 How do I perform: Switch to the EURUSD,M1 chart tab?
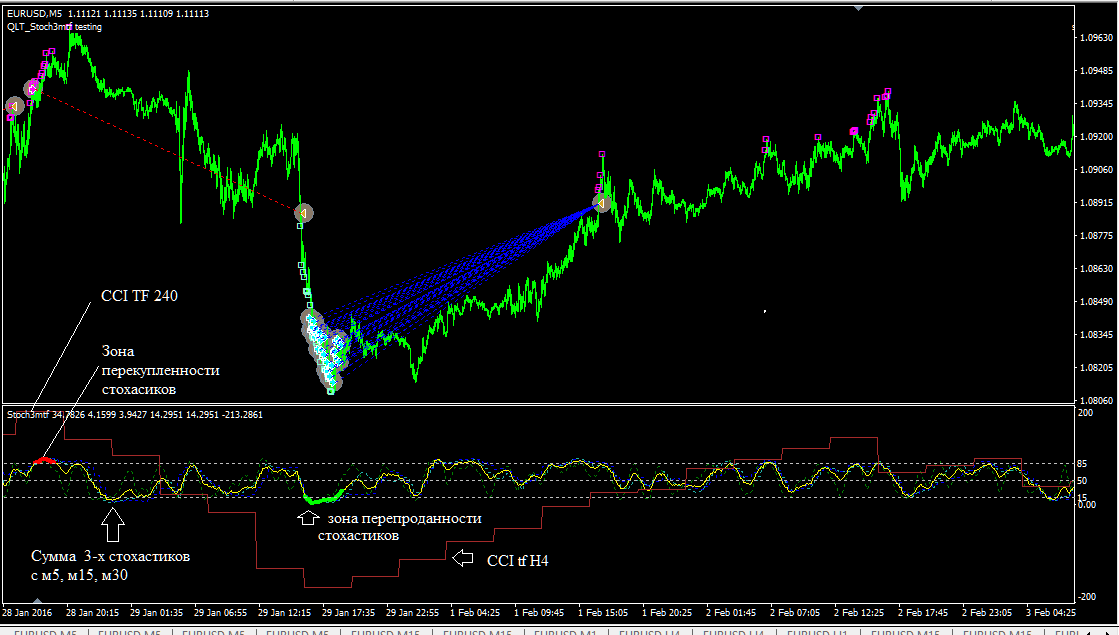[565, 631]
